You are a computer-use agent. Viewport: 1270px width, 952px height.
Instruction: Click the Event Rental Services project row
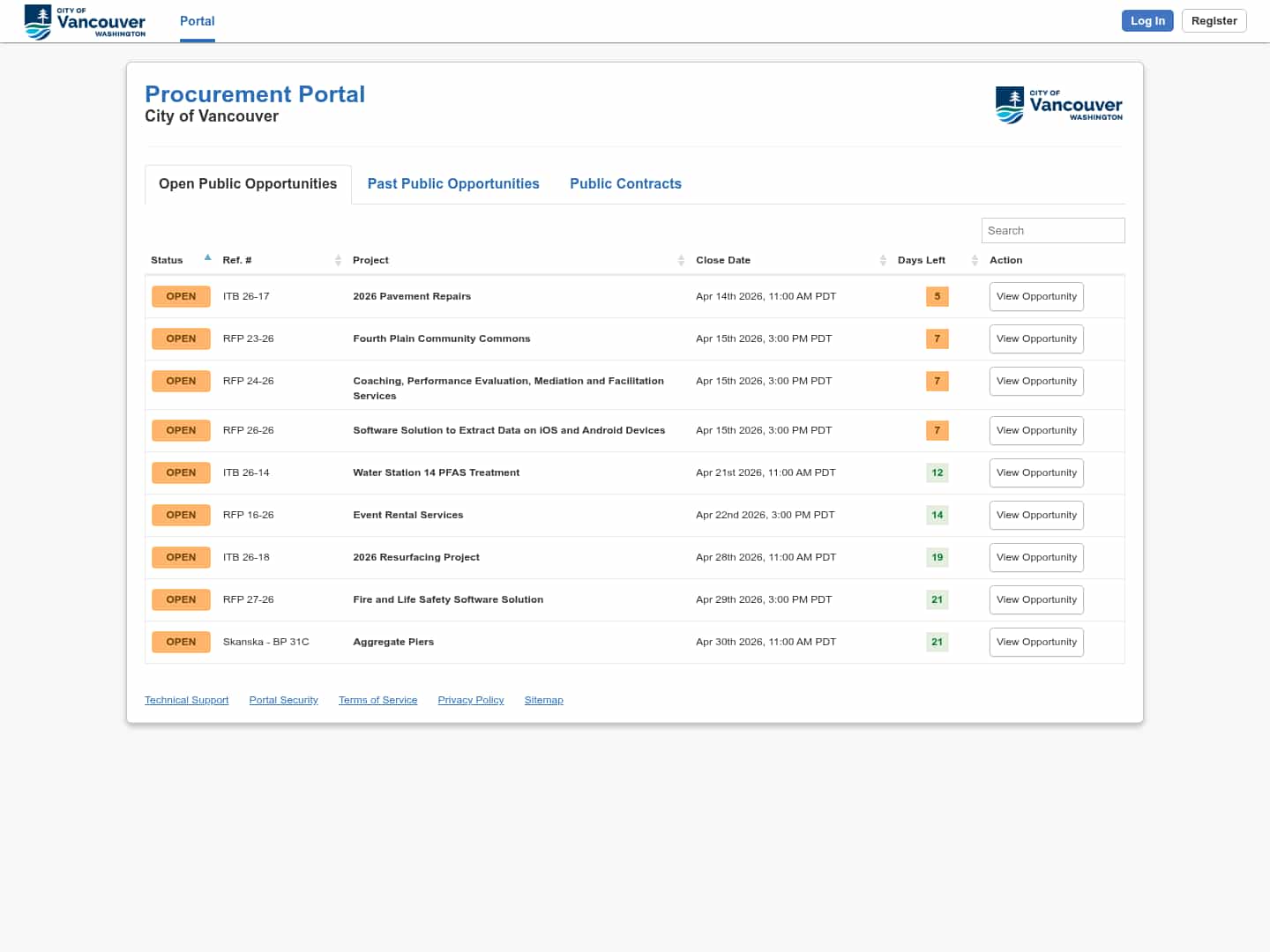[407, 515]
